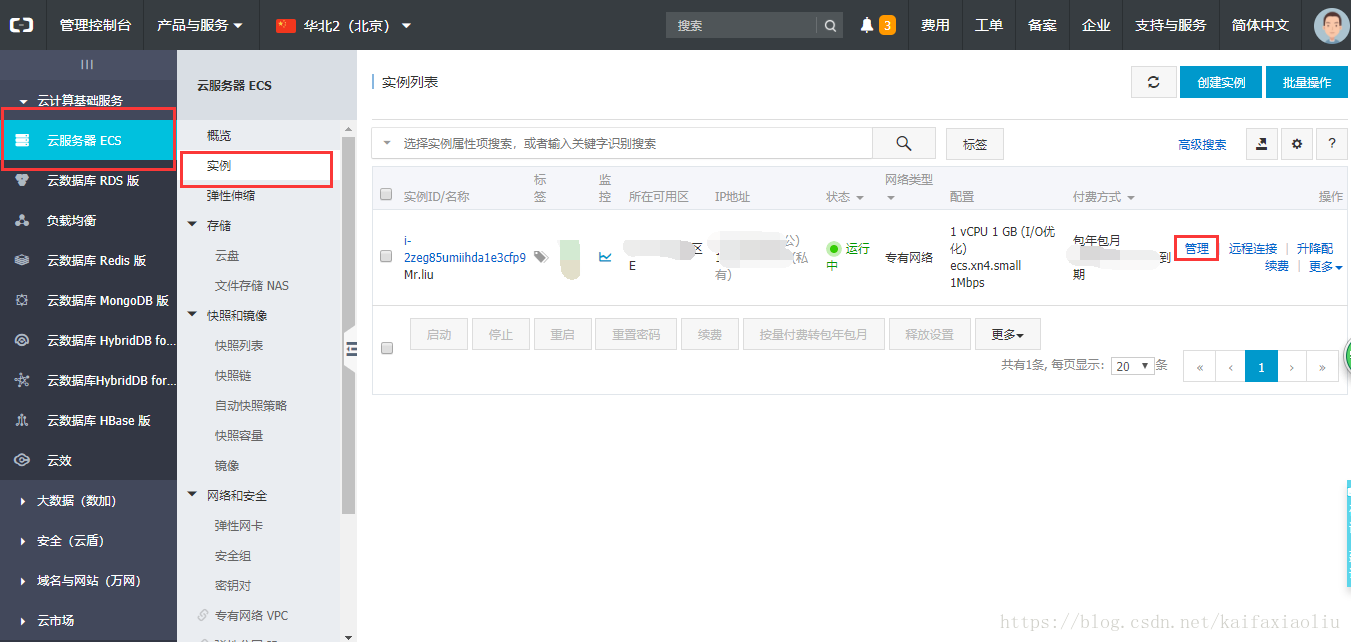Click 云数据库 RDS 版 sidebar icon

22,180
